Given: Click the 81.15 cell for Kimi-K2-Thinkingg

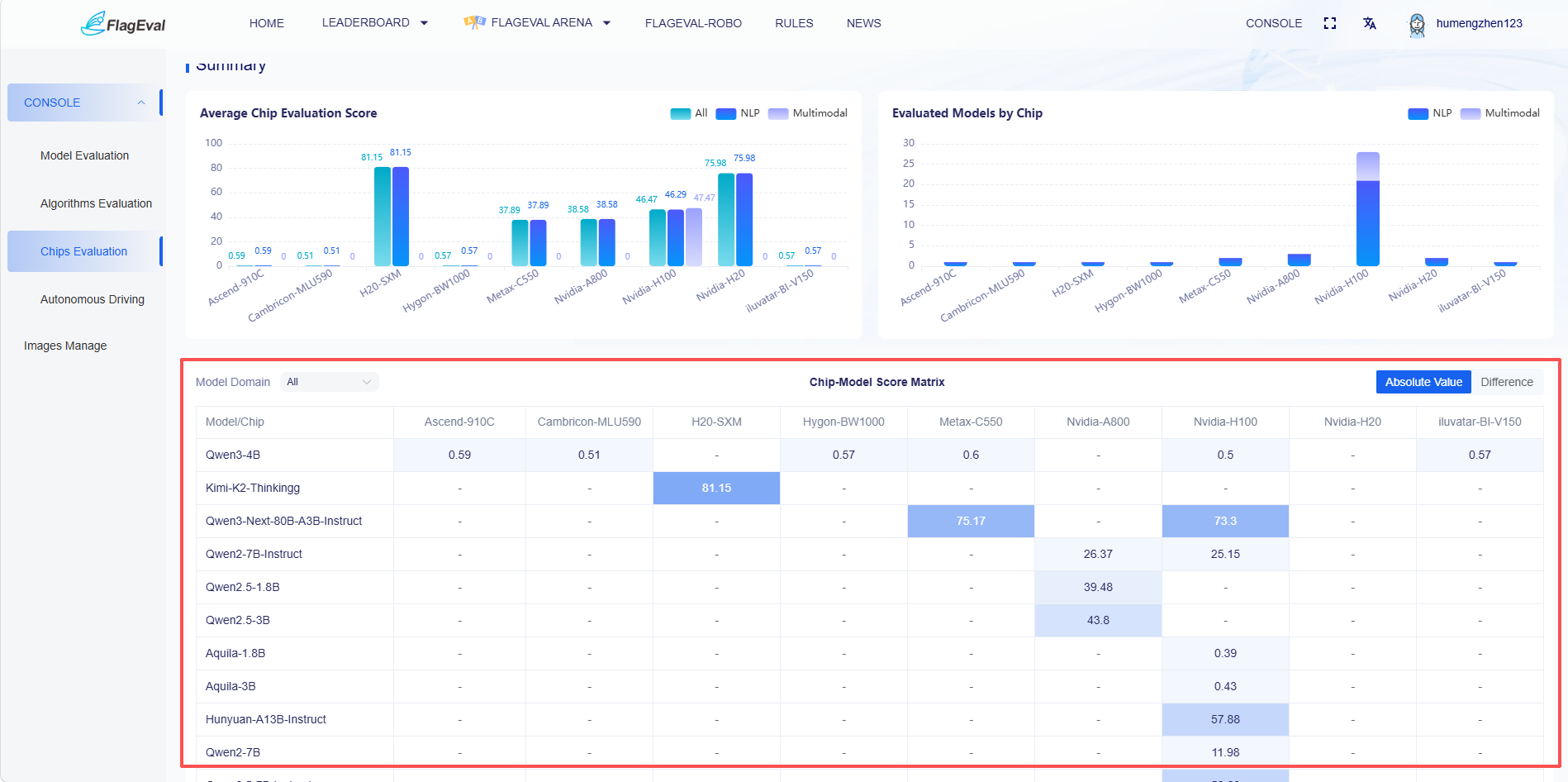Looking at the screenshot, I should tap(716, 488).
